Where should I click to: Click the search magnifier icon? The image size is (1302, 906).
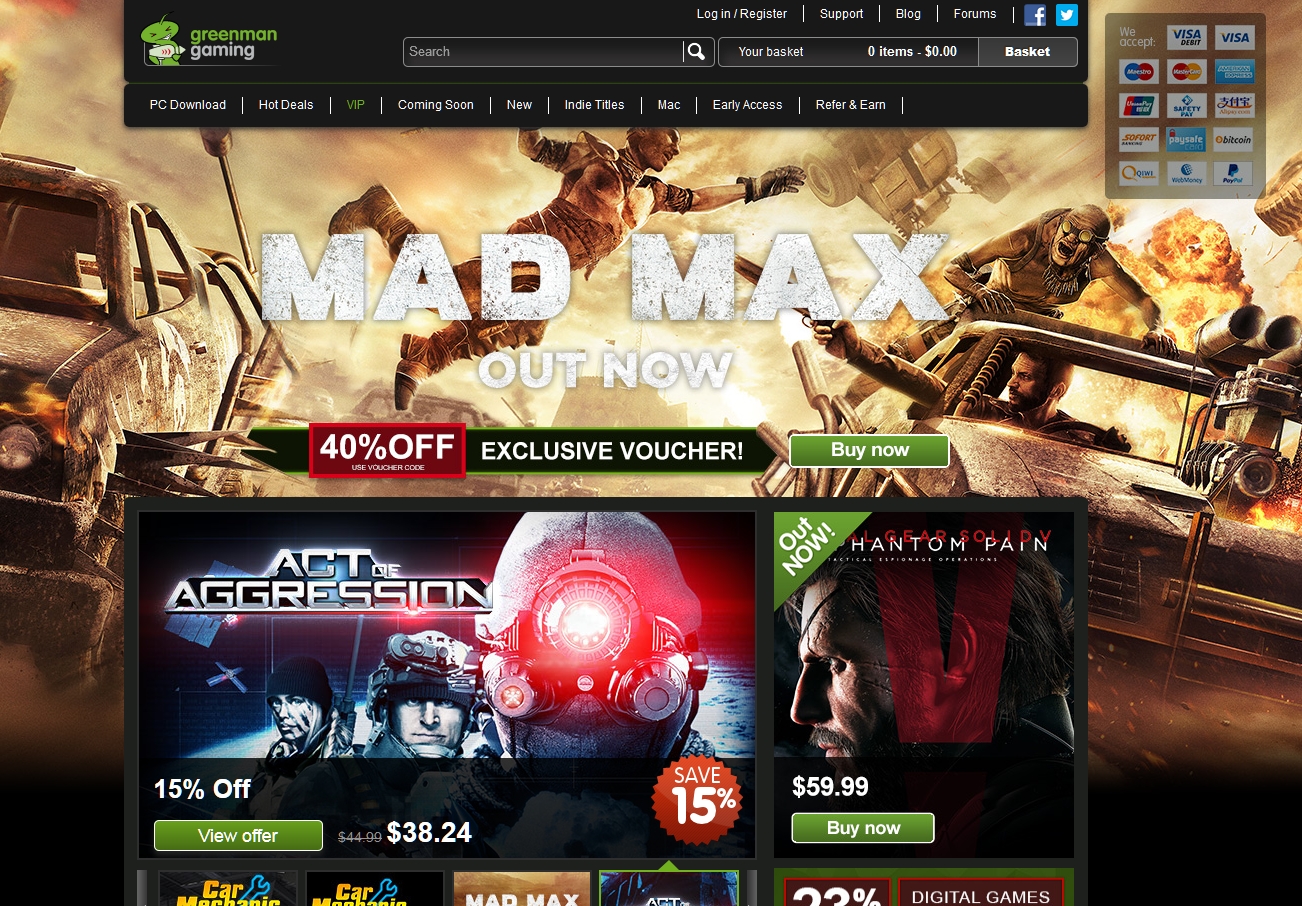point(697,52)
